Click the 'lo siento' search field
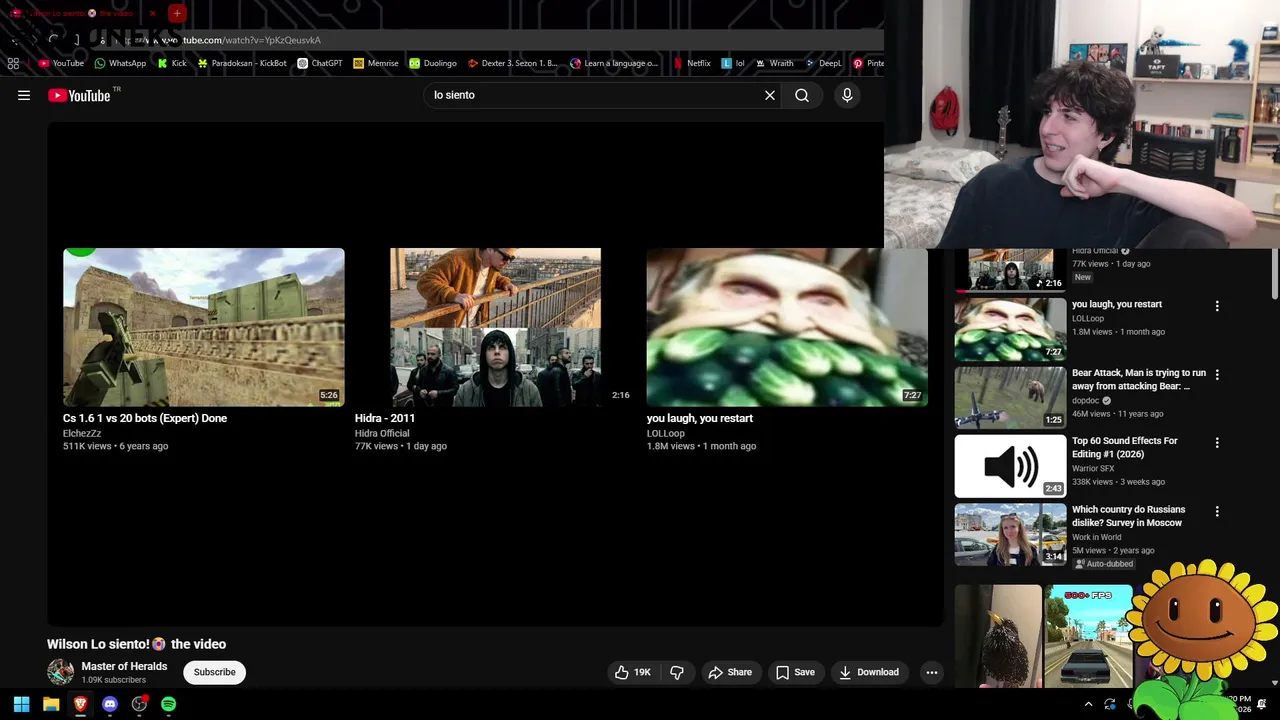The width and height of the screenshot is (1280, 720). [595, 95]
